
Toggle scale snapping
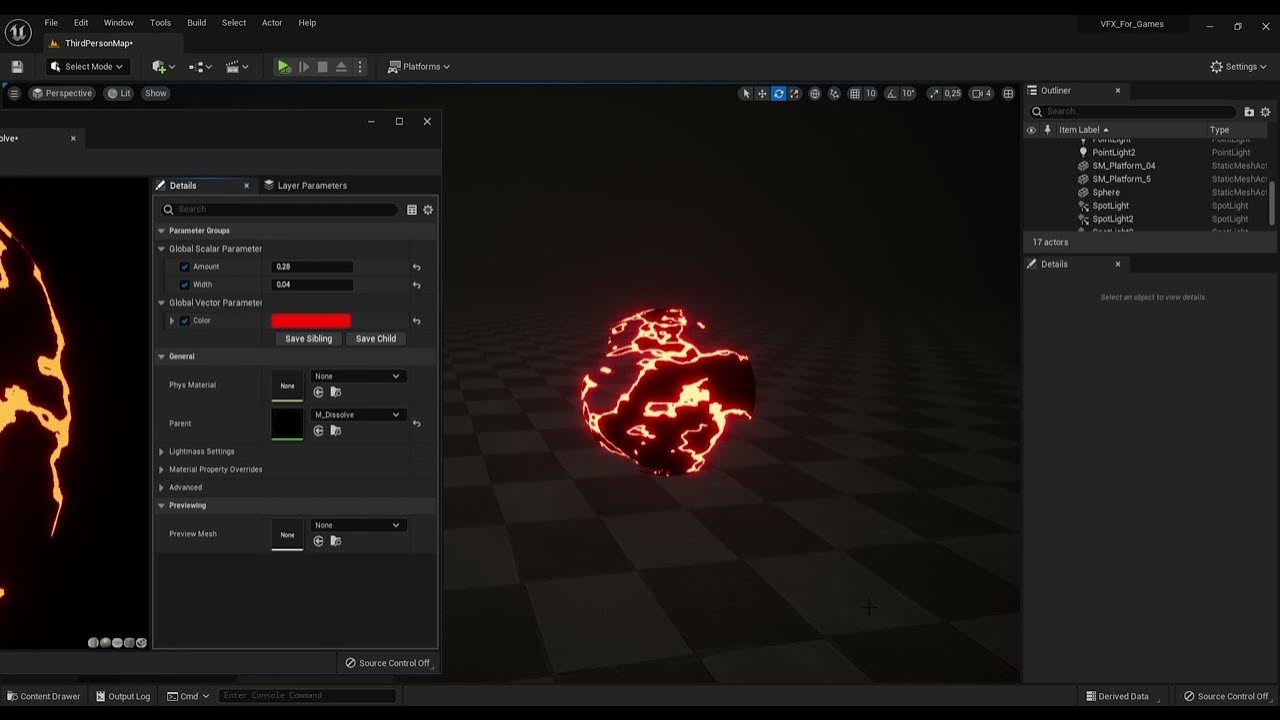click(x=933, y=93)
